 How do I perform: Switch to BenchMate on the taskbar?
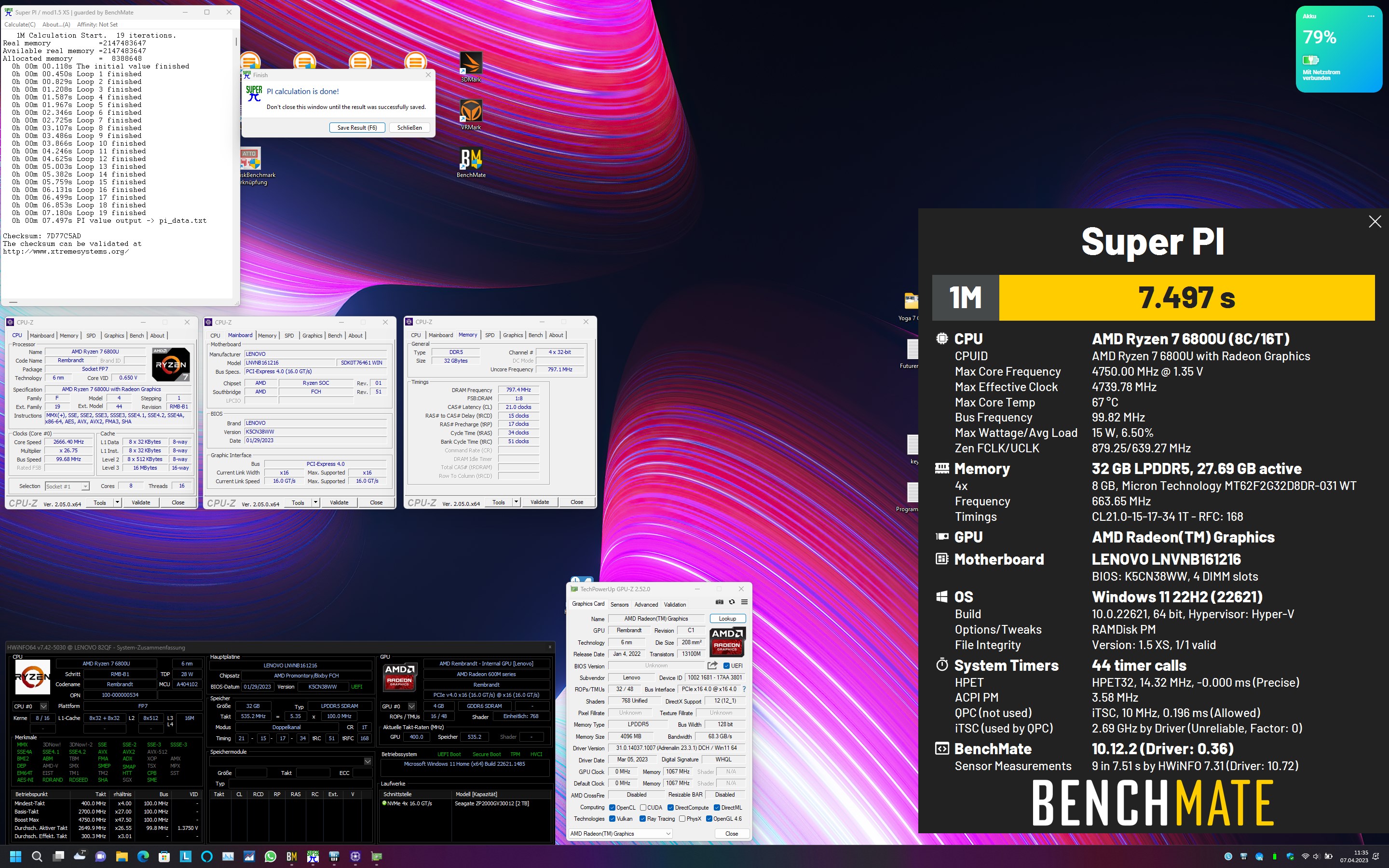(292, 856)
